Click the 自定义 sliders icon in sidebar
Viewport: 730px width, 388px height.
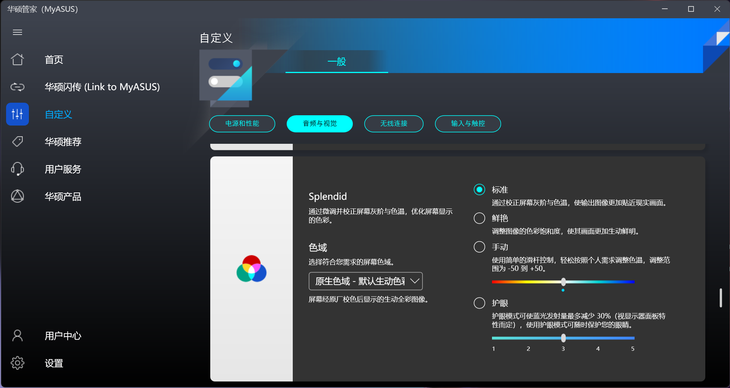(17, 114)
